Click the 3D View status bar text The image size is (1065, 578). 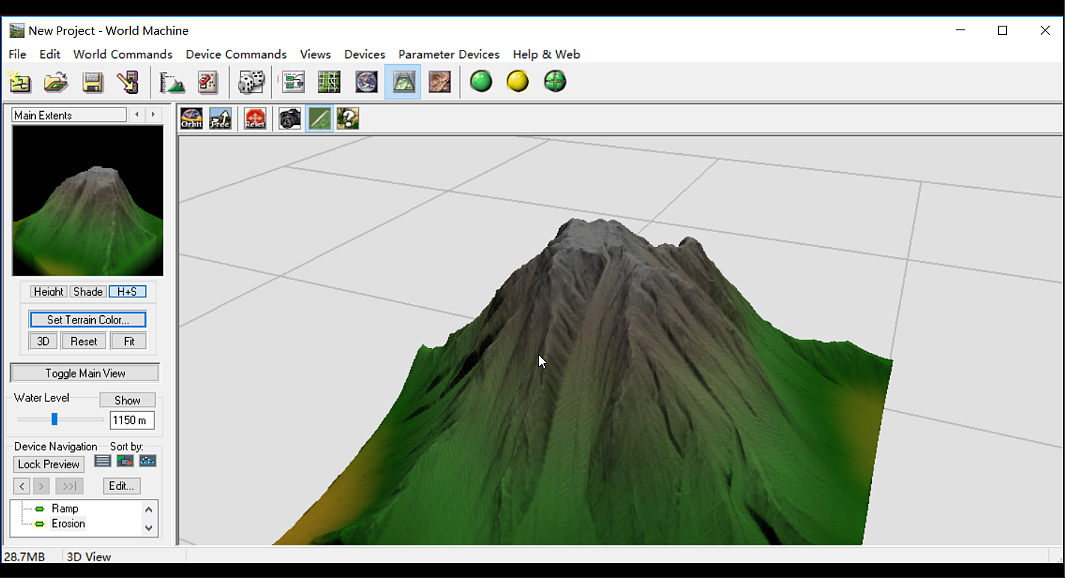(x=89, y=557)
